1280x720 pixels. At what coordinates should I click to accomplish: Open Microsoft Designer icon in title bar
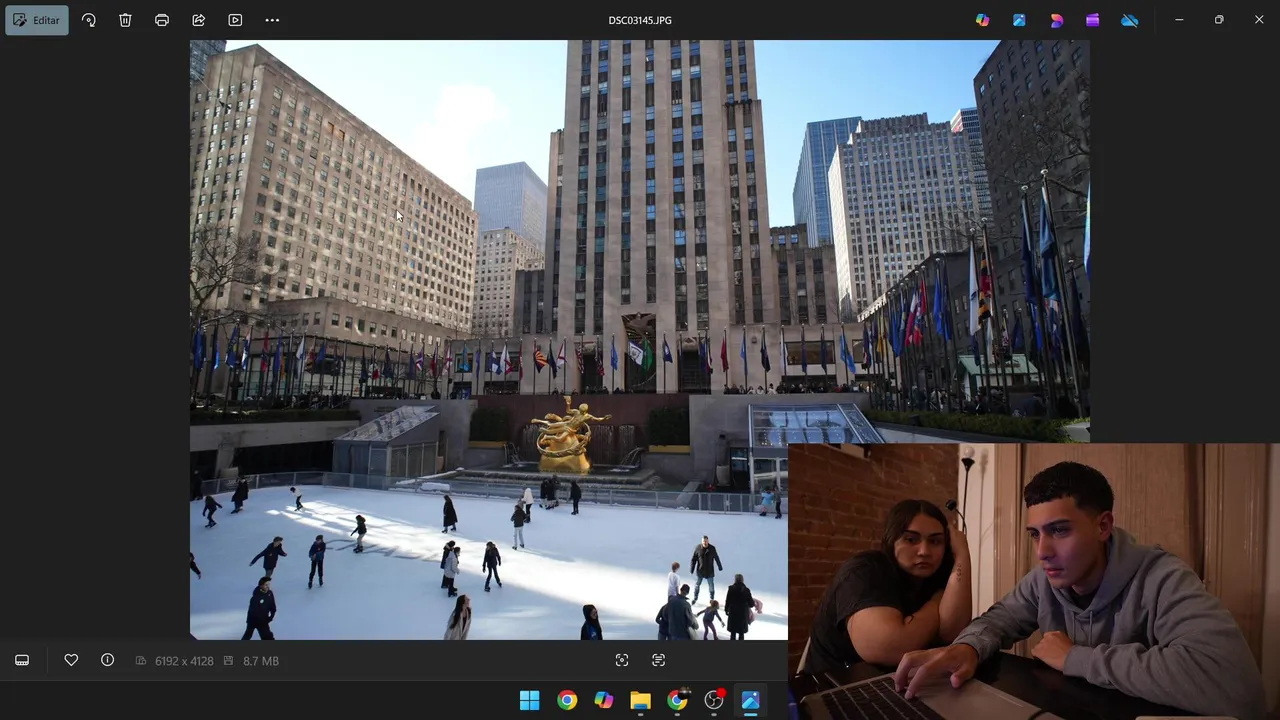(x=1056, y=20)
